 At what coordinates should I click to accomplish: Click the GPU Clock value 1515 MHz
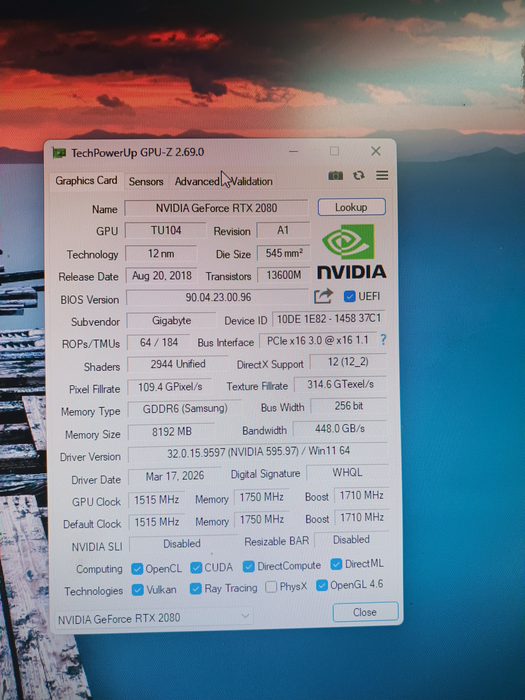point(156,500)
